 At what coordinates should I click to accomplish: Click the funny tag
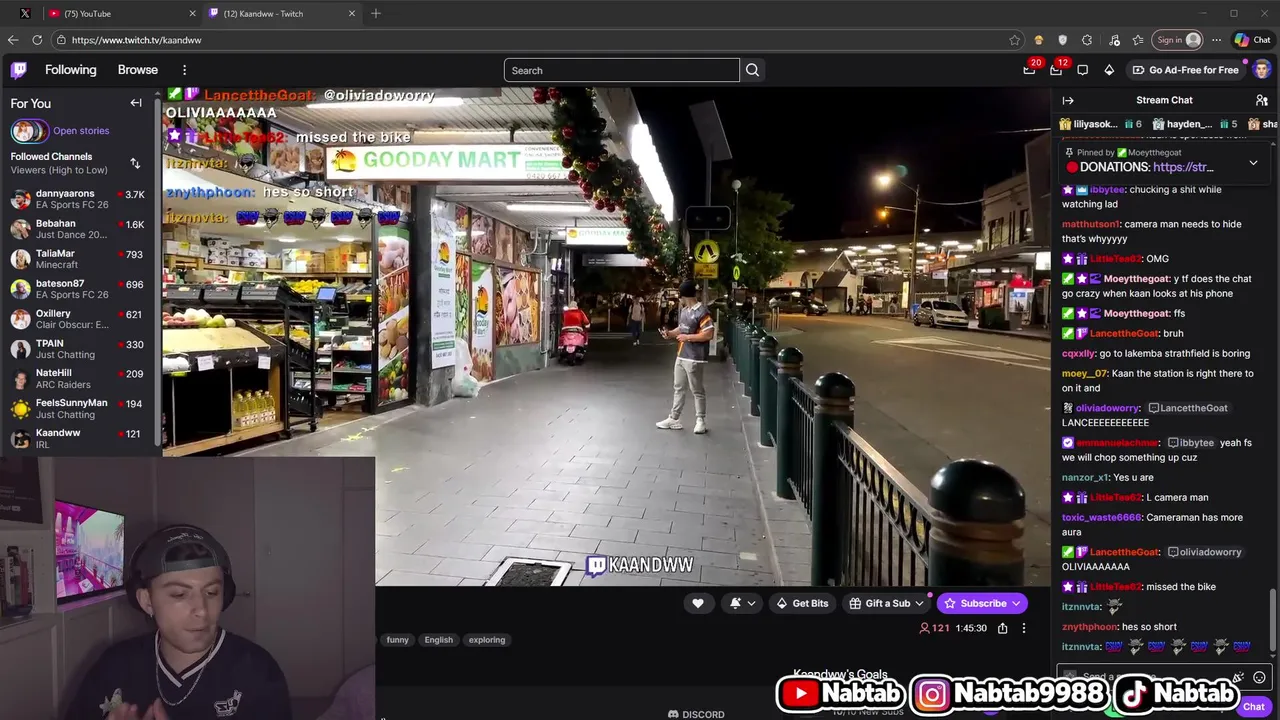pyautogui.click(x=398, y=640)
